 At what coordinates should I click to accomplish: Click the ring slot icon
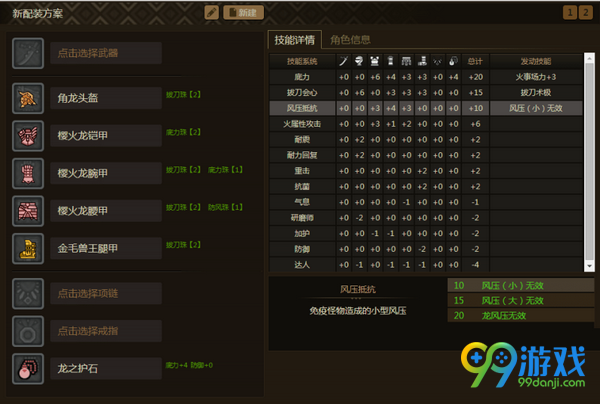tap(28, 331)
